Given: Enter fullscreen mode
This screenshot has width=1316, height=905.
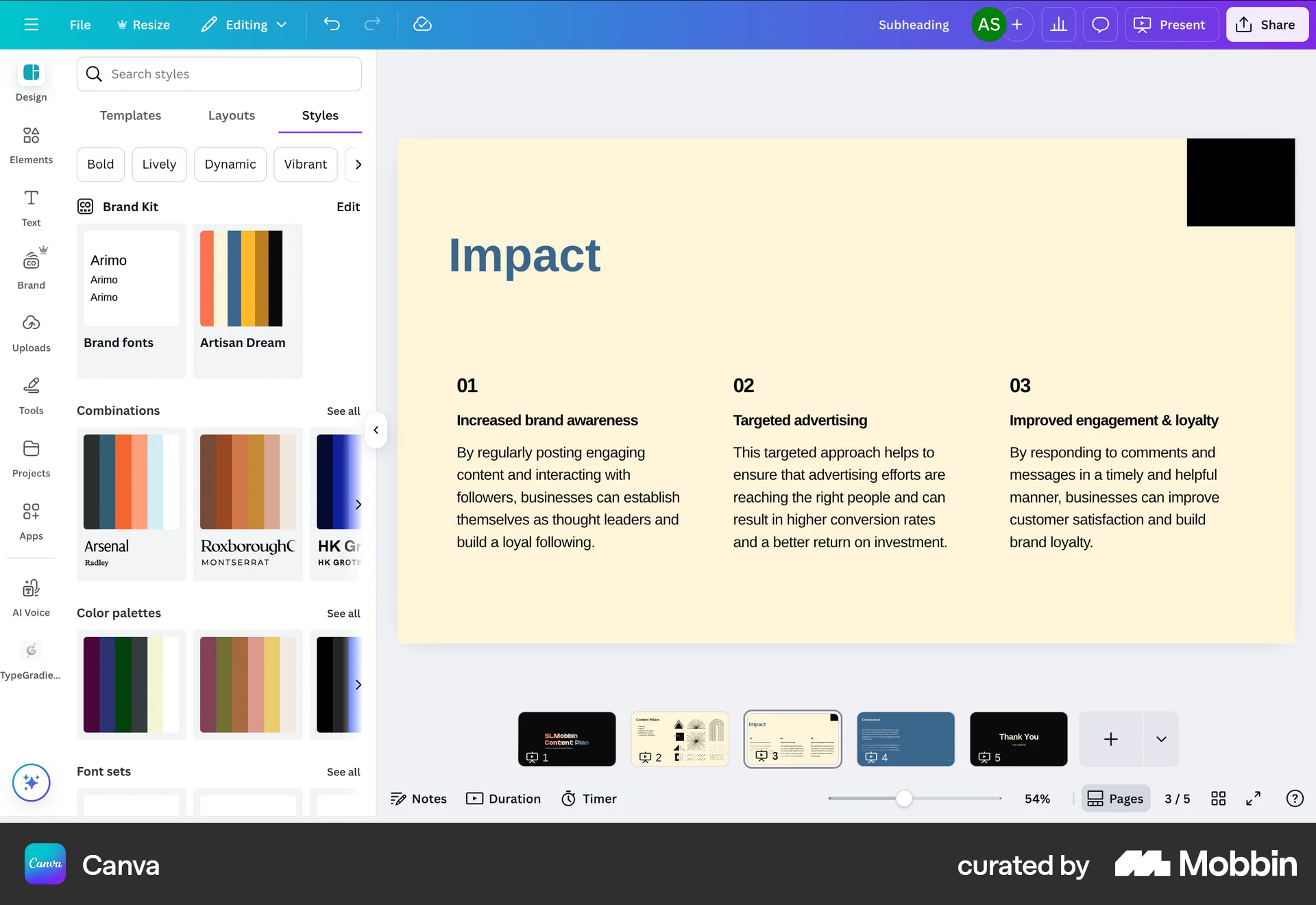Looking at the screenshot, I should coord(1254,799).
